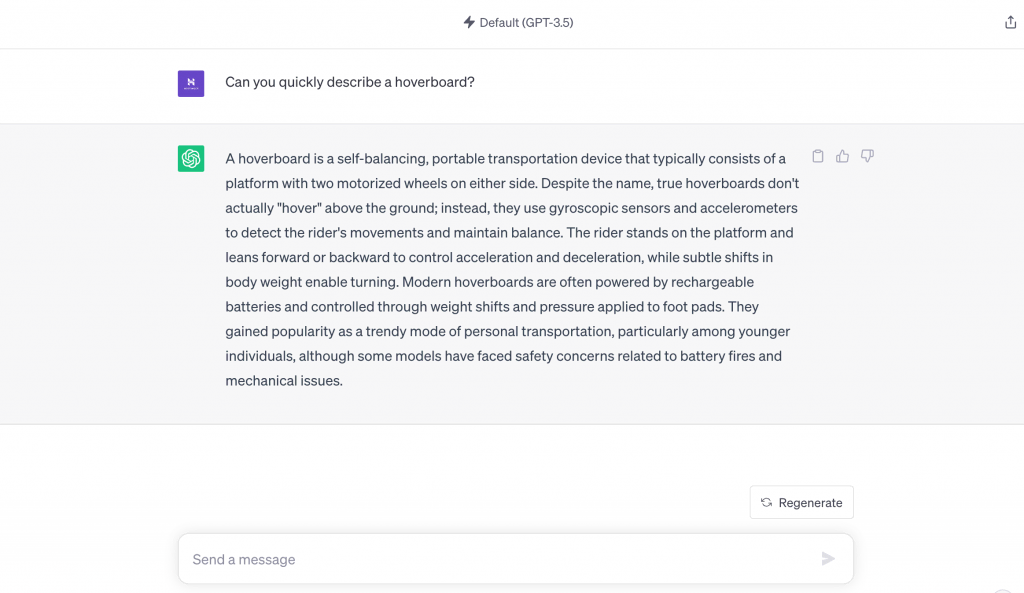Screen dimensions: 1024x593
Task: Give the hoverboard answer a thumbs up
Action: [x=843, y=156]
